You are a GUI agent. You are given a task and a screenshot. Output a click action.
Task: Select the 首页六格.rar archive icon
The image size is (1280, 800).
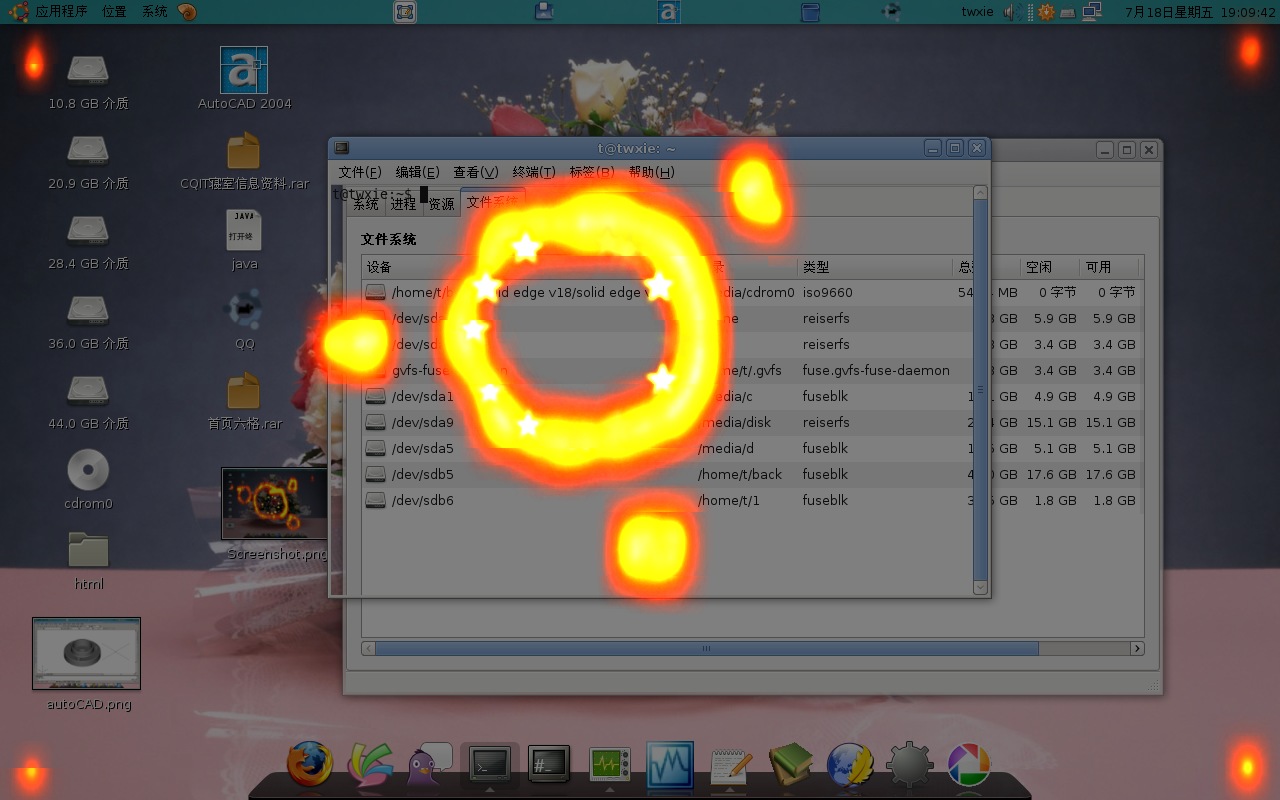point(244,390)
